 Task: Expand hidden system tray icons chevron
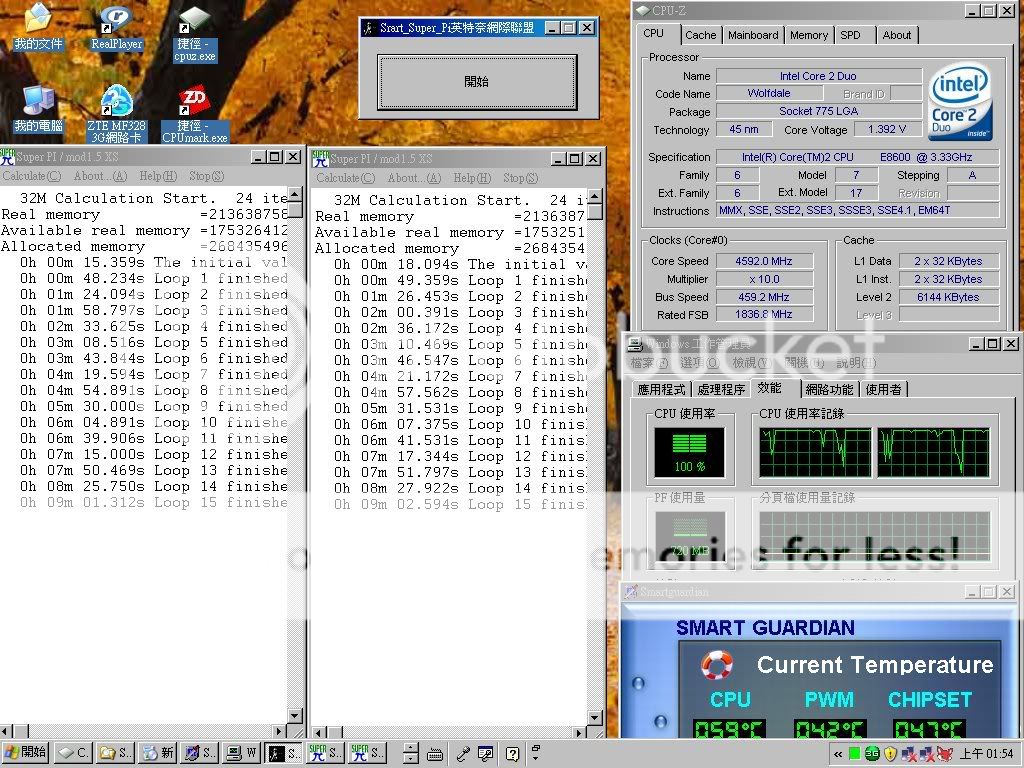837,753
